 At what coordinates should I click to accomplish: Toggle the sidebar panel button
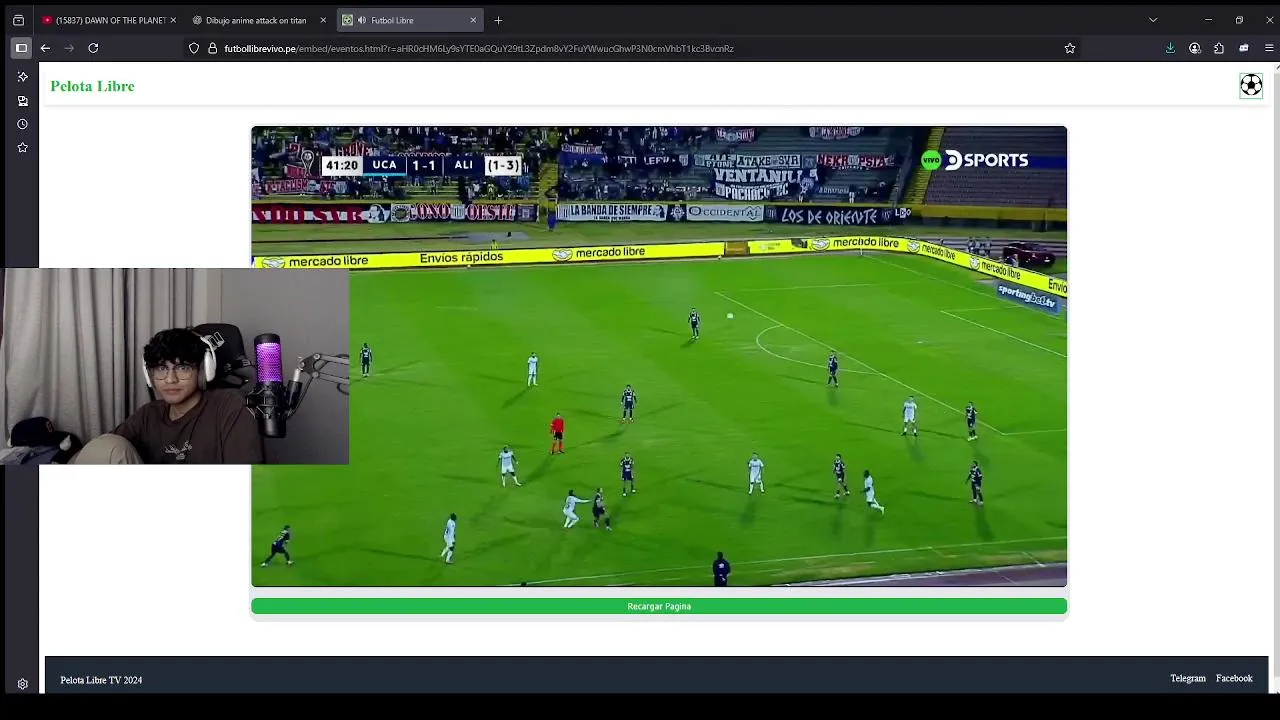tap(21, 48)
